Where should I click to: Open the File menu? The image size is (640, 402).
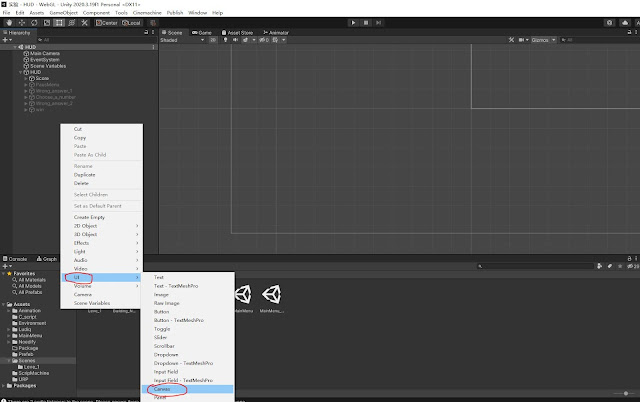6,13
